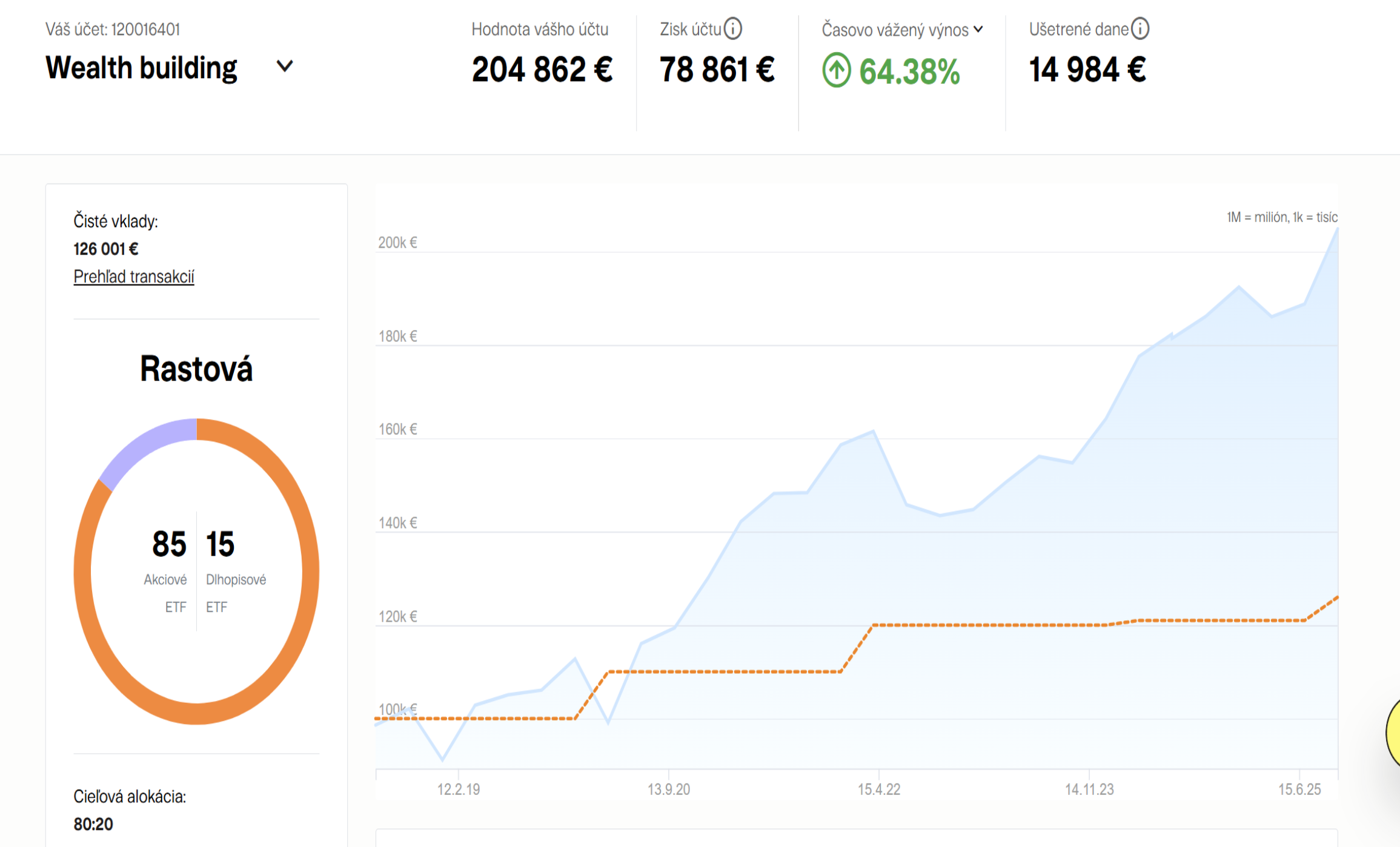Click the green upward arrow return icon
The image size is (1400, 847).
836,70
